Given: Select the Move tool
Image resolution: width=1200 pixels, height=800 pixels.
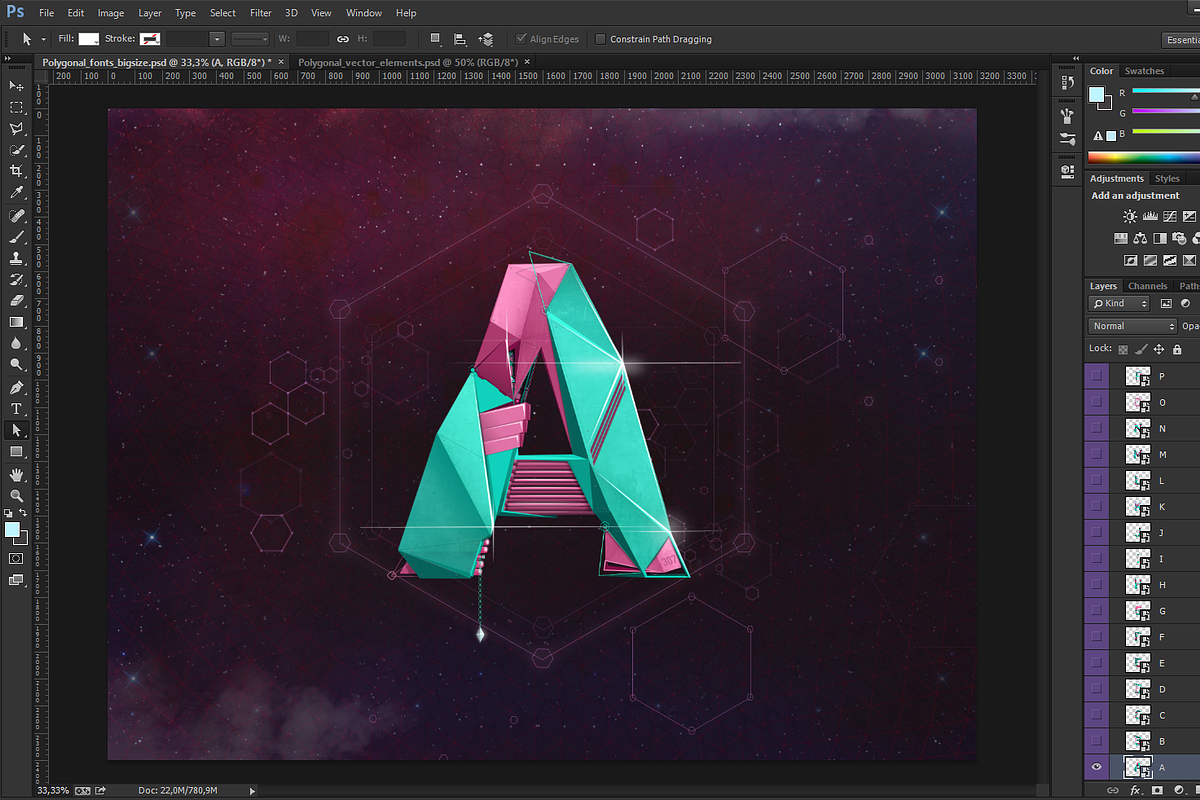Looking at the screenshot, I should click(x=16, y=87).
